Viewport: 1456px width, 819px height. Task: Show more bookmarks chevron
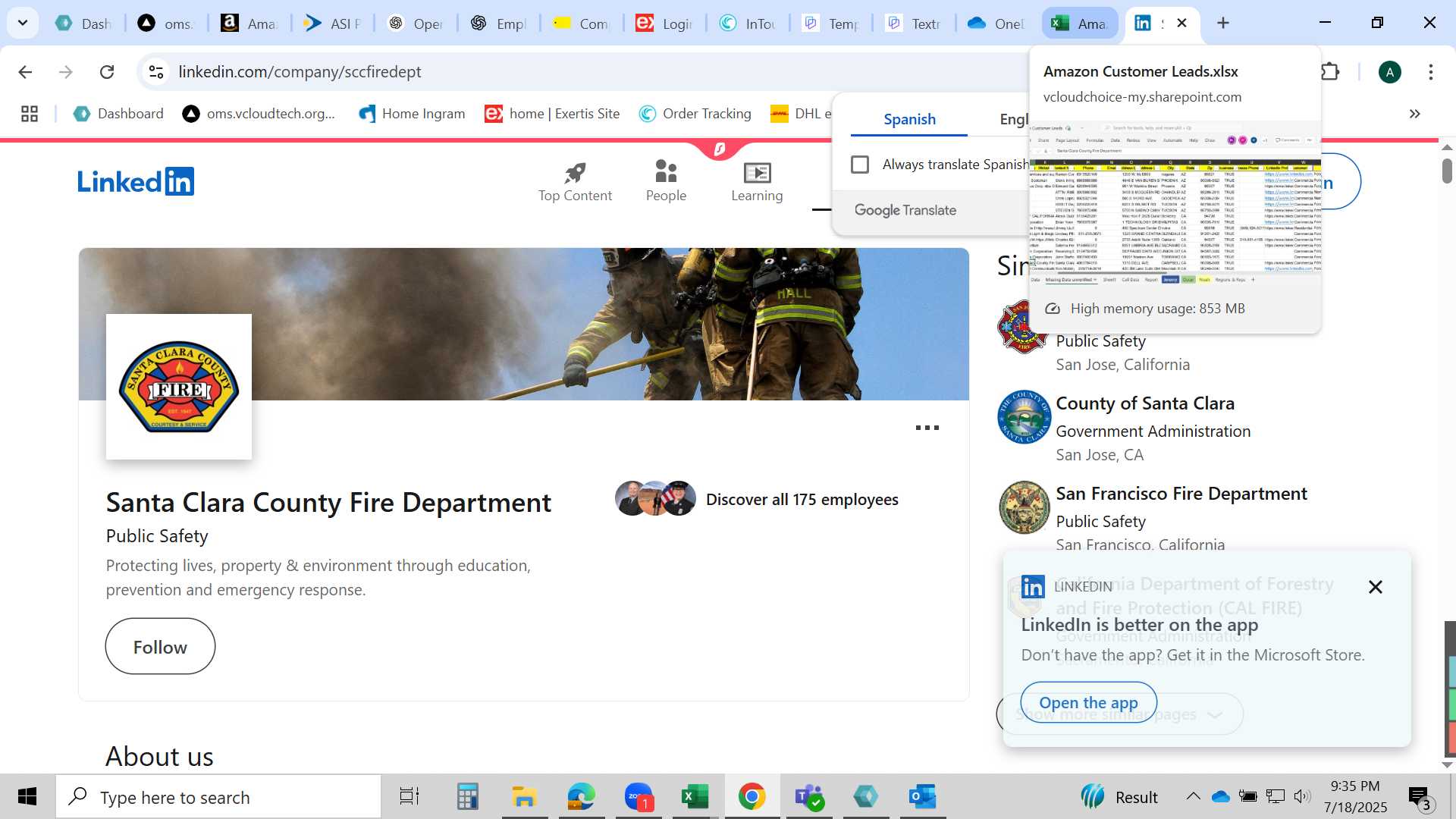click(x=1414, y=114)
